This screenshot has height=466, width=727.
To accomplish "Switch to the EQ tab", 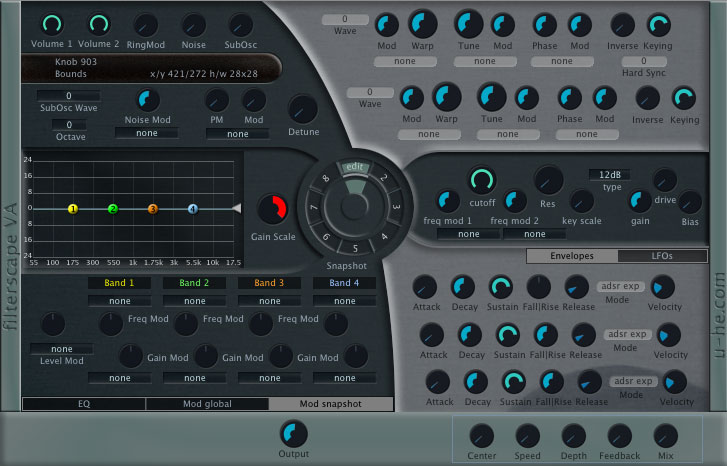I will (x=84, y=404).
